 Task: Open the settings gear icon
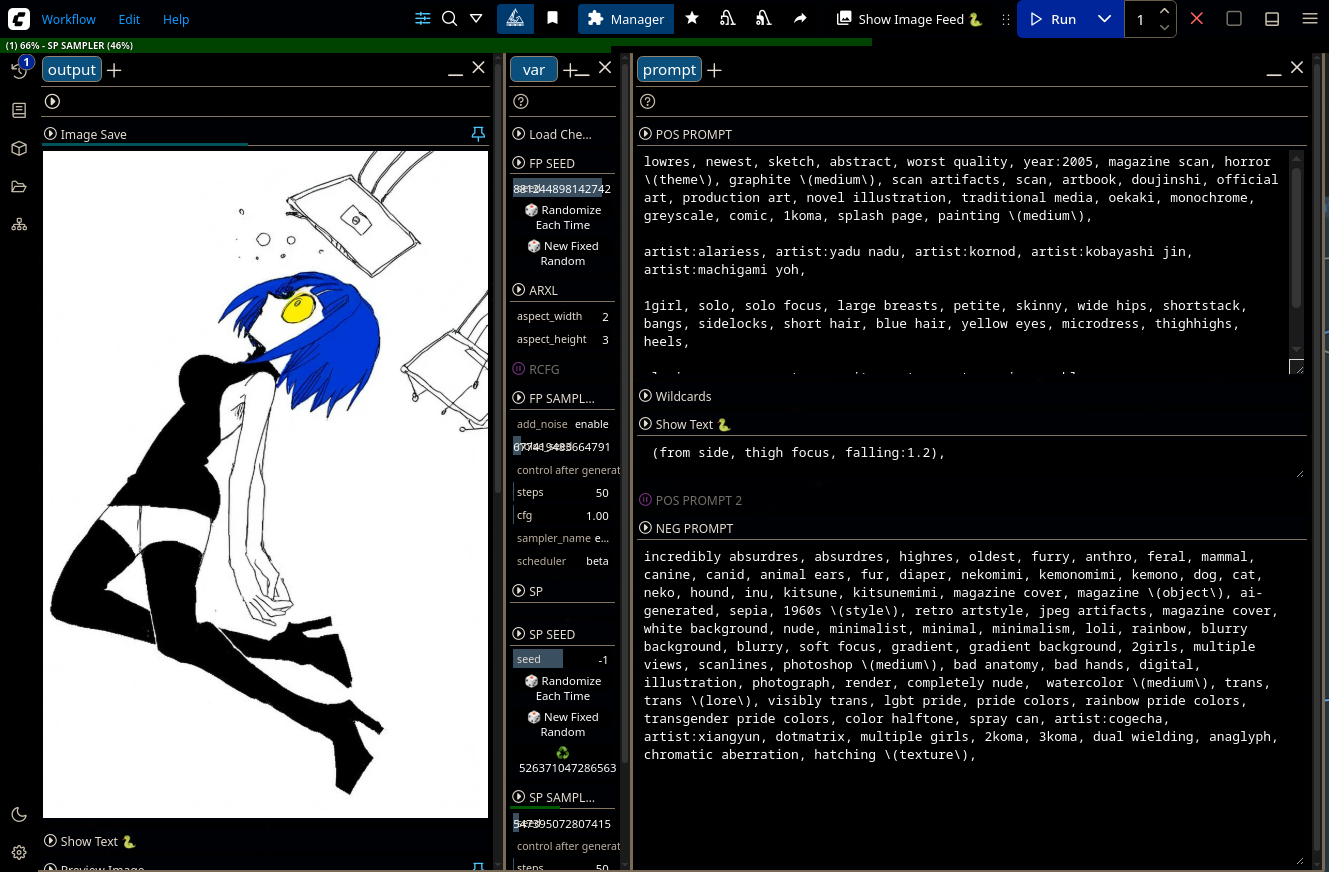[19, 853]
